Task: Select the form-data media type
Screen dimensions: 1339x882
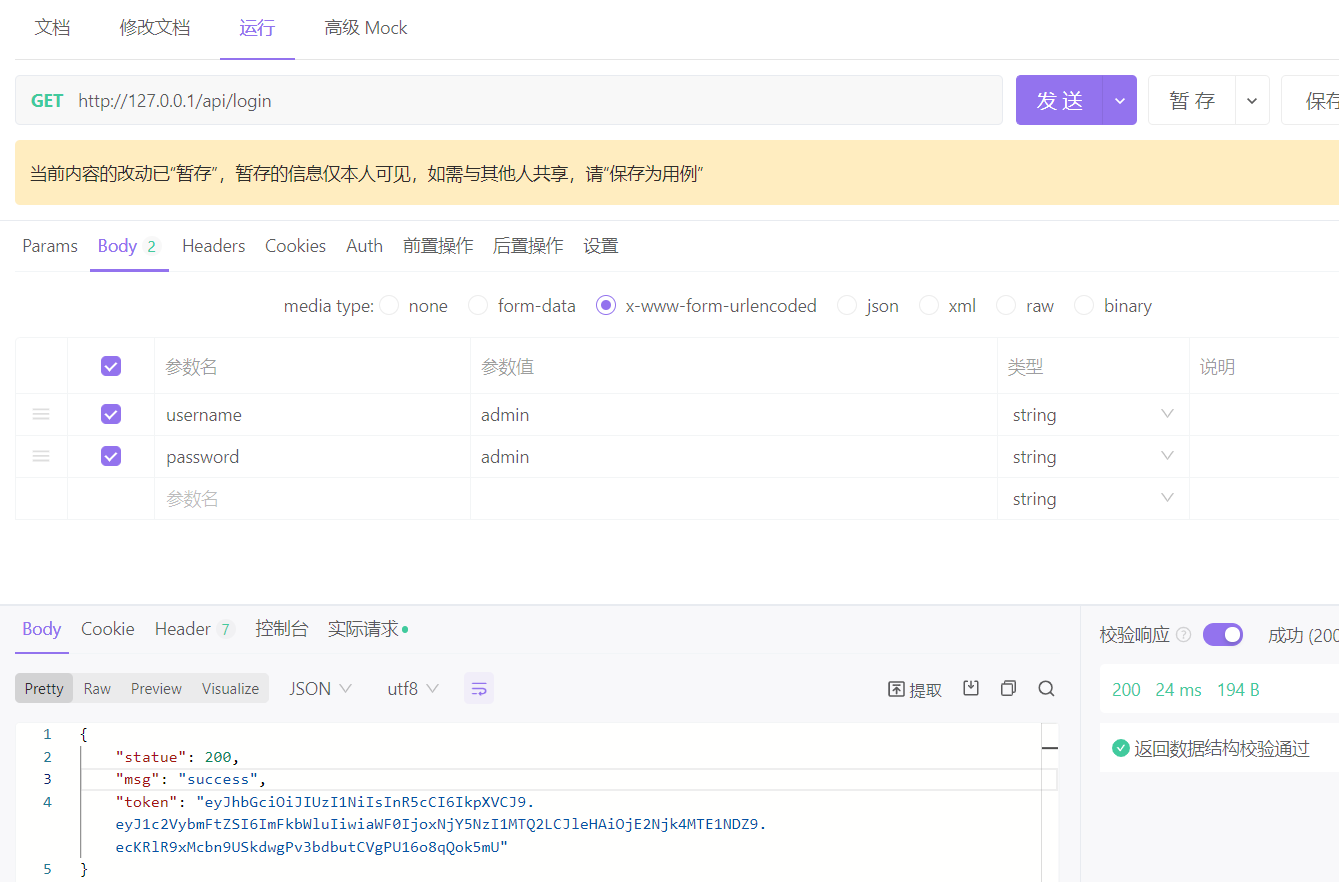Action: click(478, 305)
